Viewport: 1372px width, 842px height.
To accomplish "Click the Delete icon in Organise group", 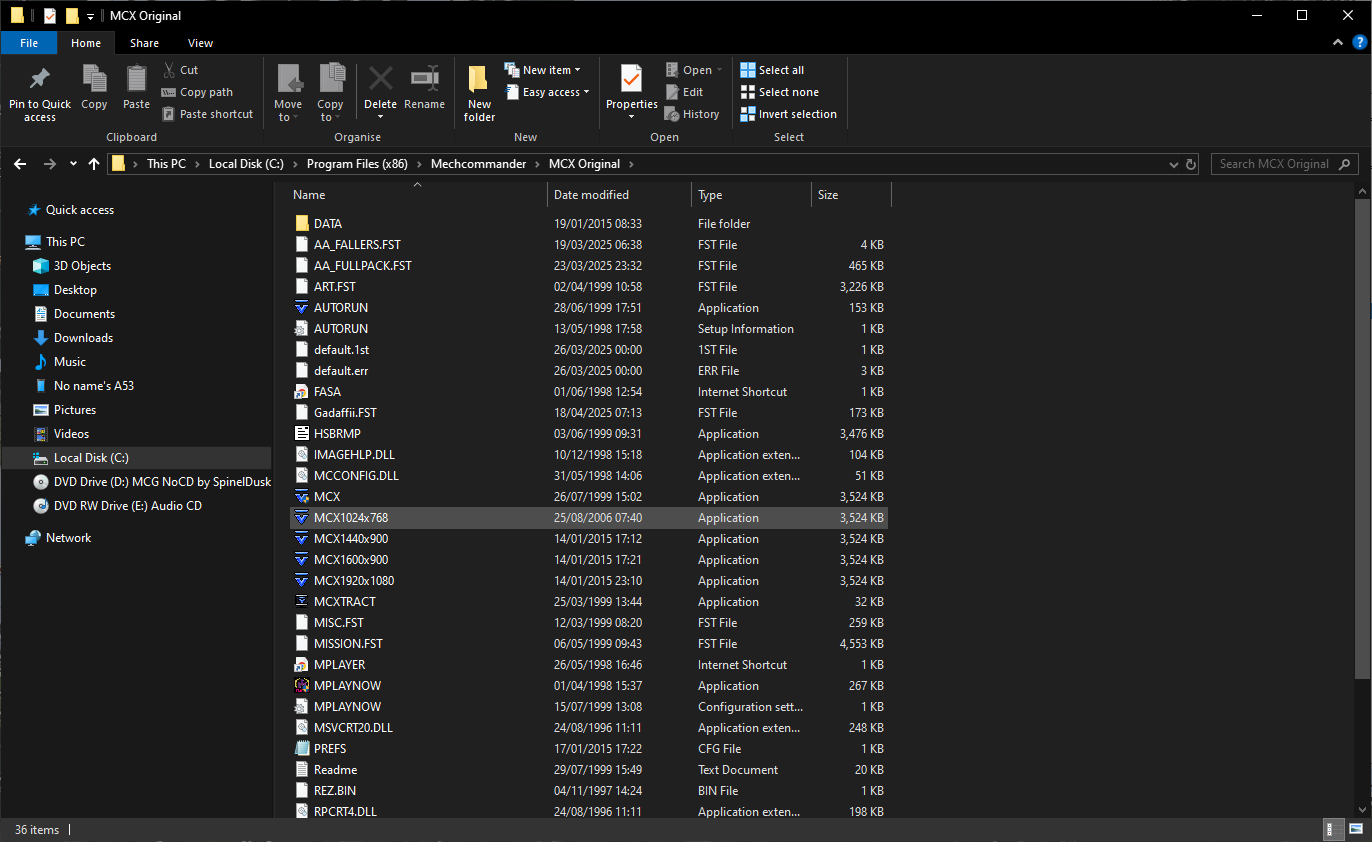I will click(x=380, y=80).
